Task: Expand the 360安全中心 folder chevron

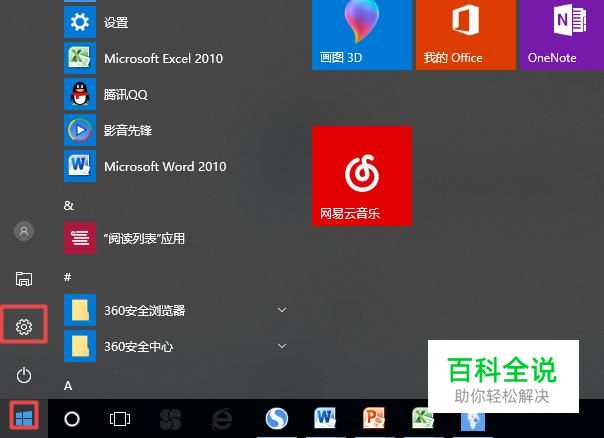Action: click(282, 346)
